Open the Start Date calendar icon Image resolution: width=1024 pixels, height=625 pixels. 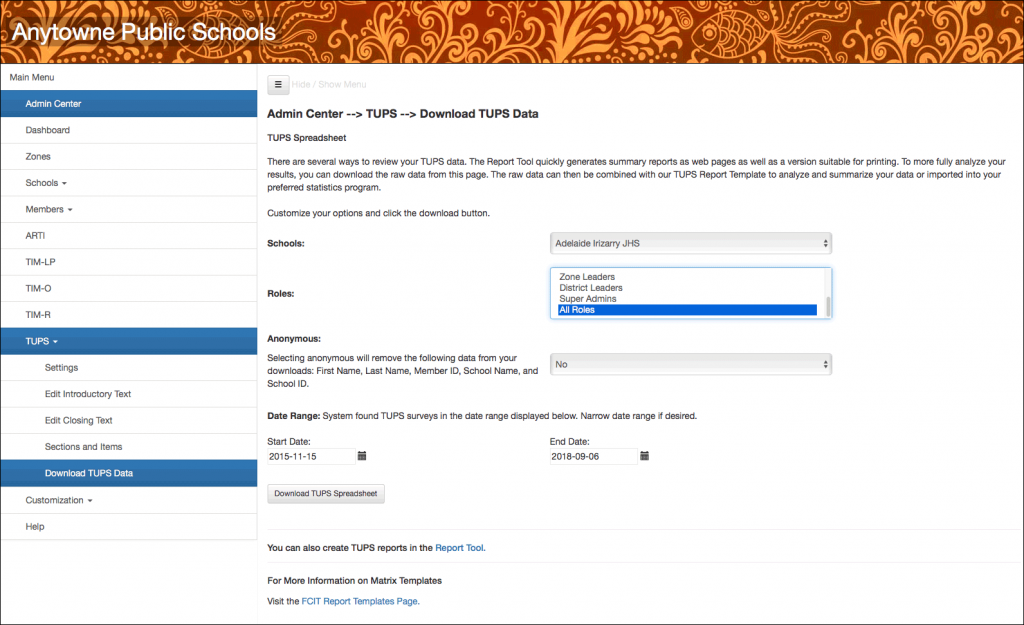362,456
